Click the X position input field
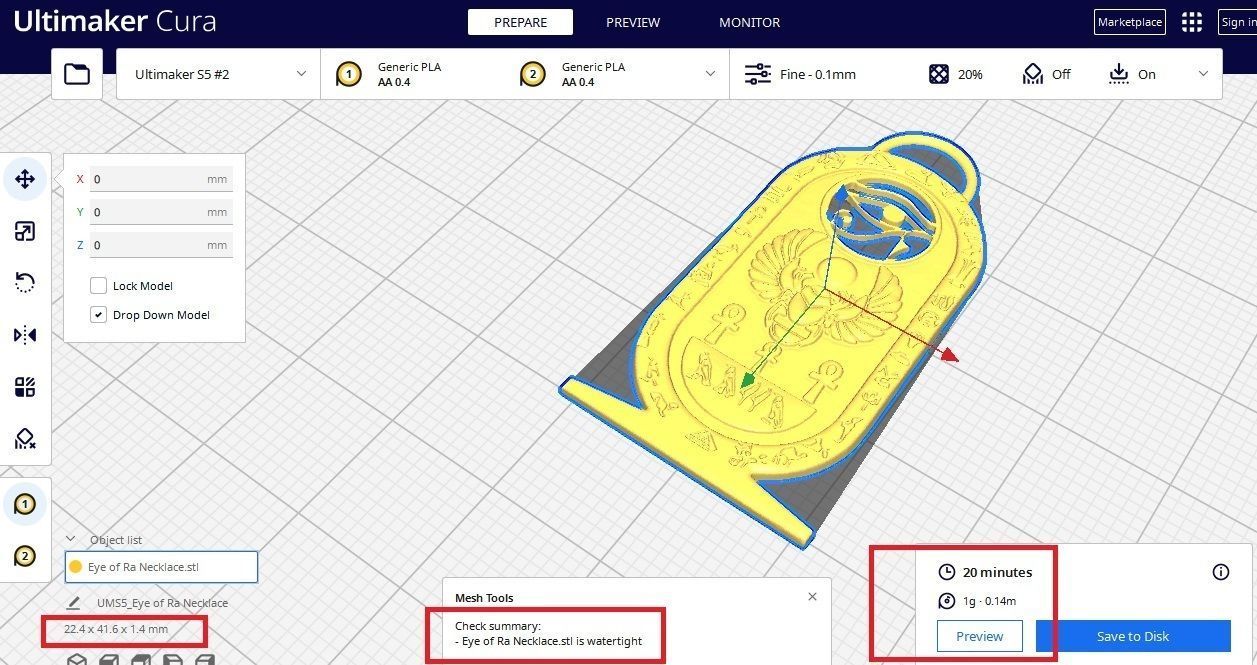Screen dimensions: 1257x665 point(161,179)
